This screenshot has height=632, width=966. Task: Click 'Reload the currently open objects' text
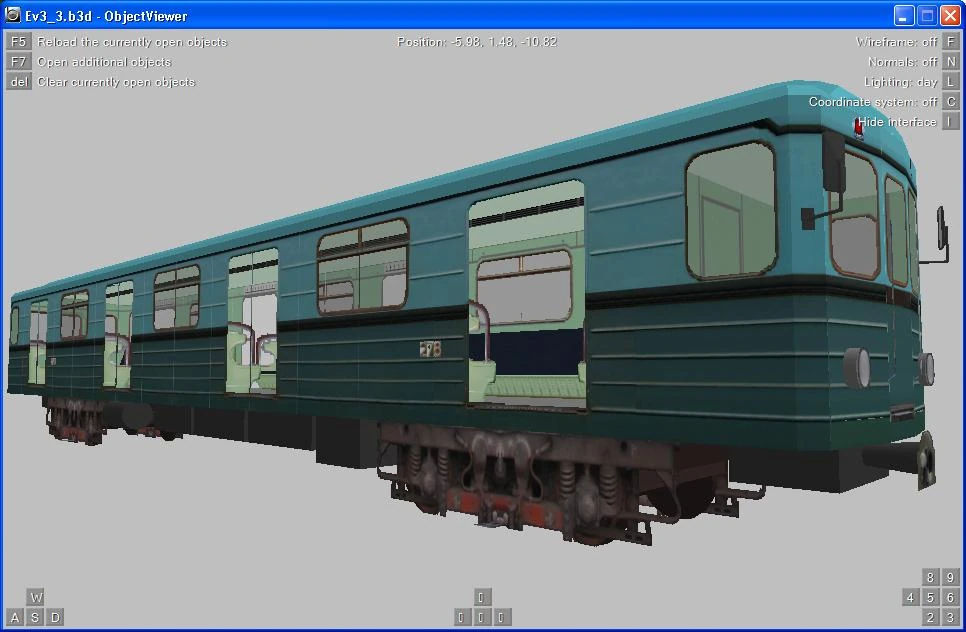pyautogui.click(x=132, y=42)
